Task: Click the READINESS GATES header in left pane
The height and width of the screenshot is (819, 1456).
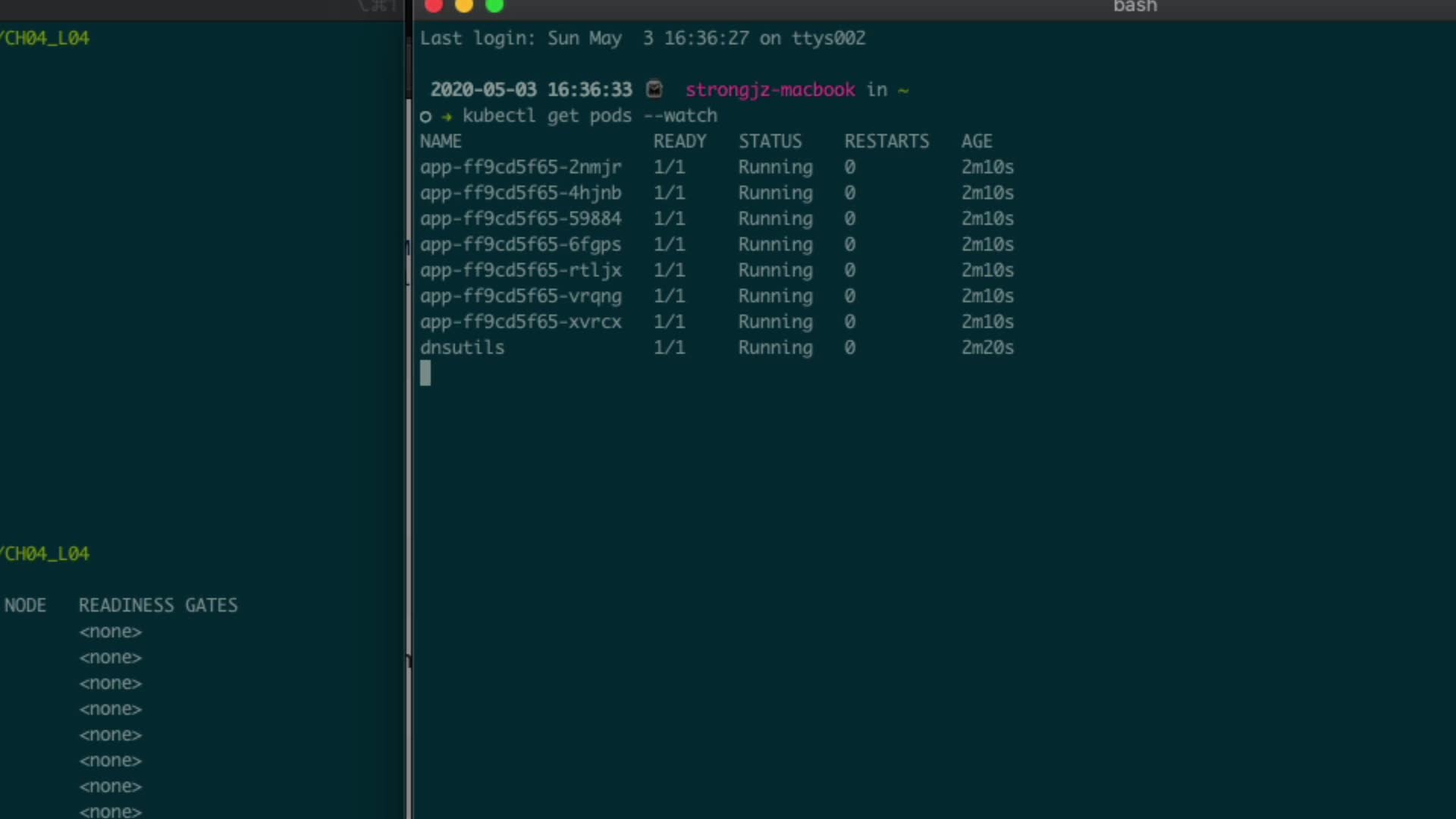Action: (x=158, y=605)
